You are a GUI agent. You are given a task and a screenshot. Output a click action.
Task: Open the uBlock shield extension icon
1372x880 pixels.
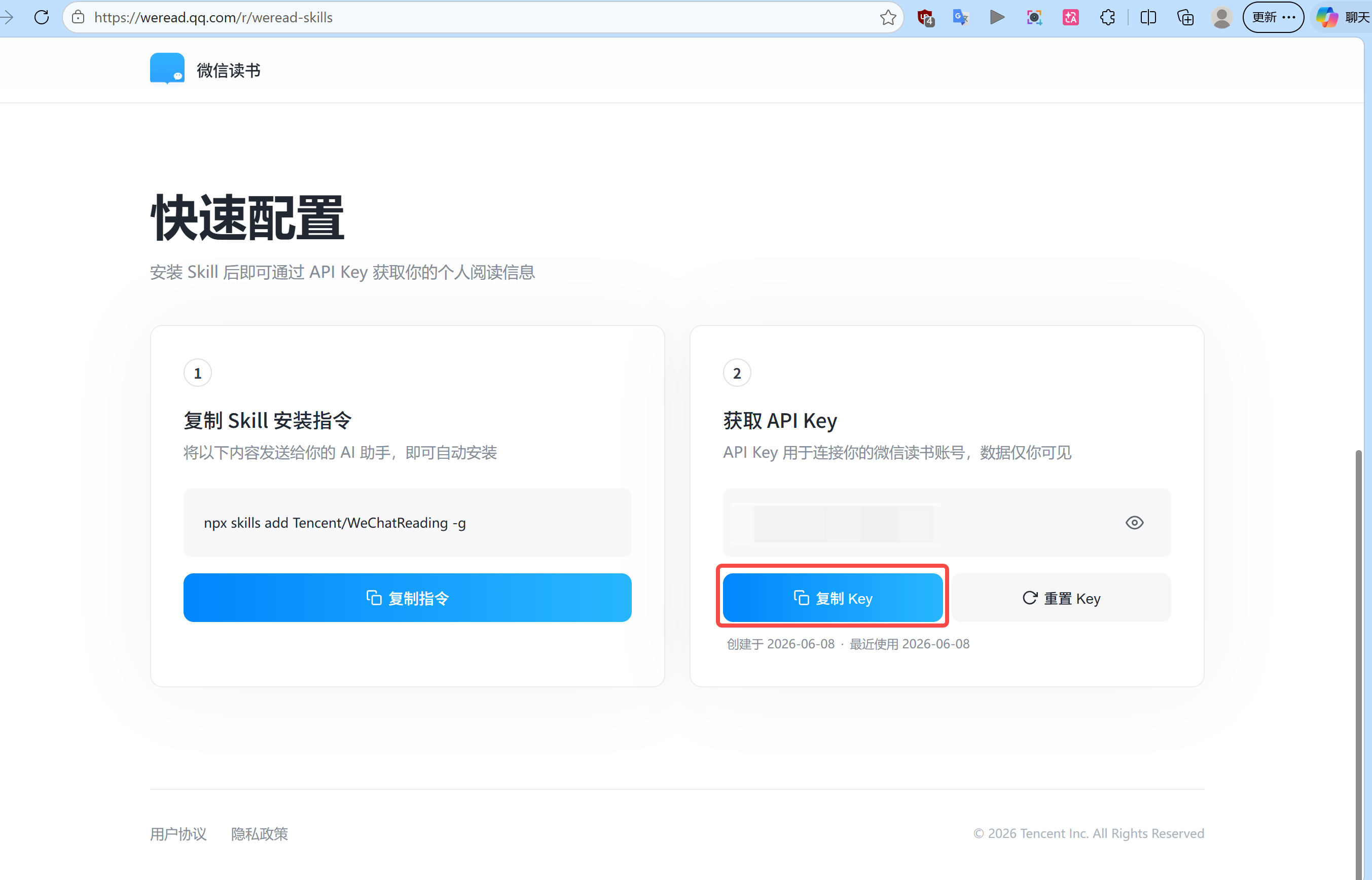[x=925, y=18]
